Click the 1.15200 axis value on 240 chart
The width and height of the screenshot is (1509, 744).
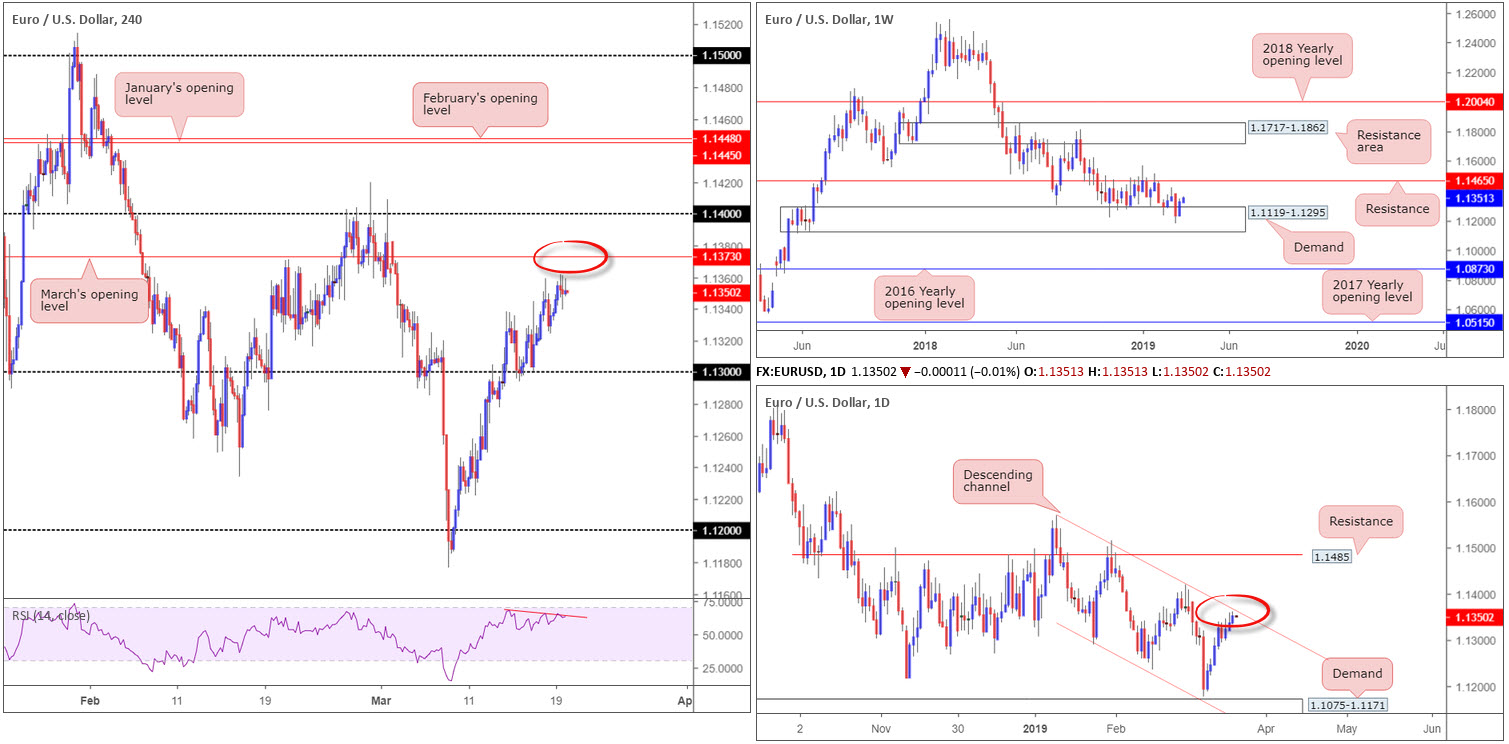tap(723, 25)
